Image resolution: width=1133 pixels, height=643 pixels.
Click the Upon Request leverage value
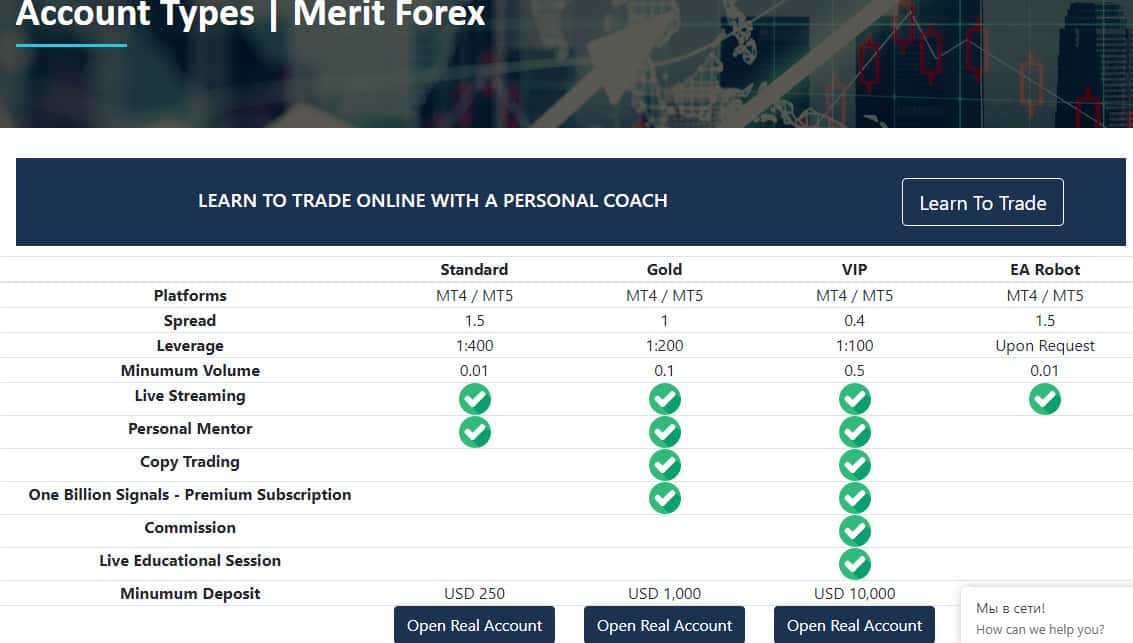point(1045,346)
